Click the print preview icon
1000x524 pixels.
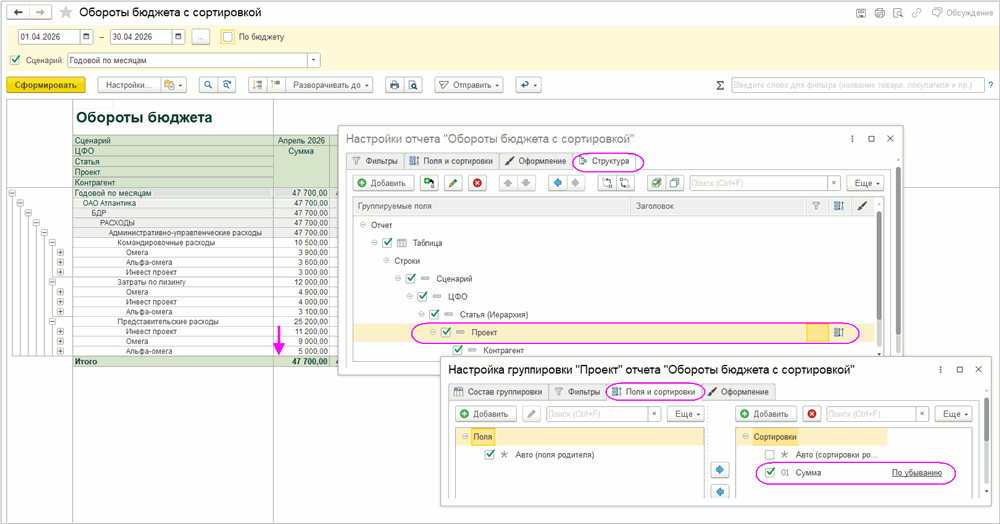coord(412,85)
